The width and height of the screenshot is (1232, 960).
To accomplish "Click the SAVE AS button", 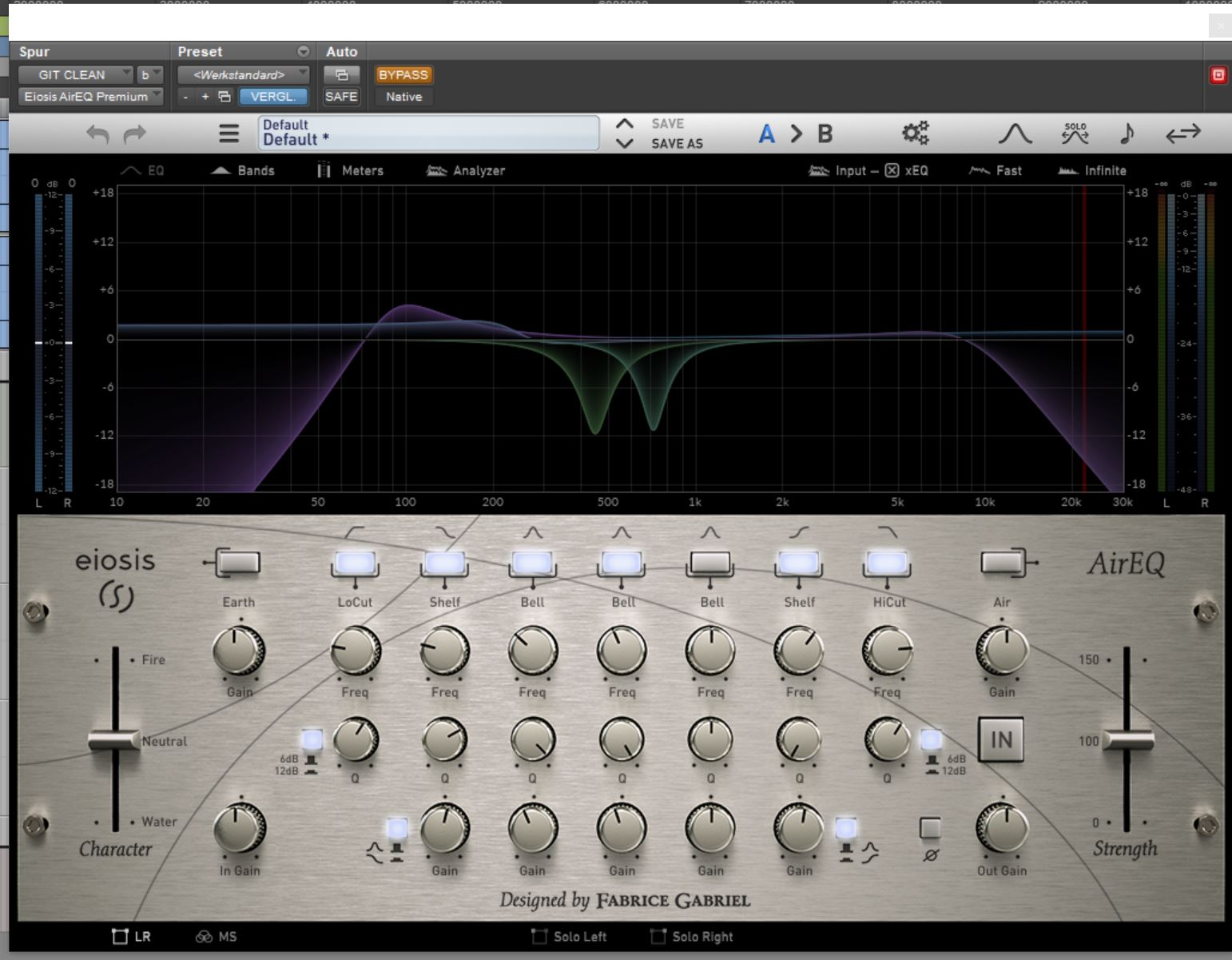I will click(x=677, y=144).
